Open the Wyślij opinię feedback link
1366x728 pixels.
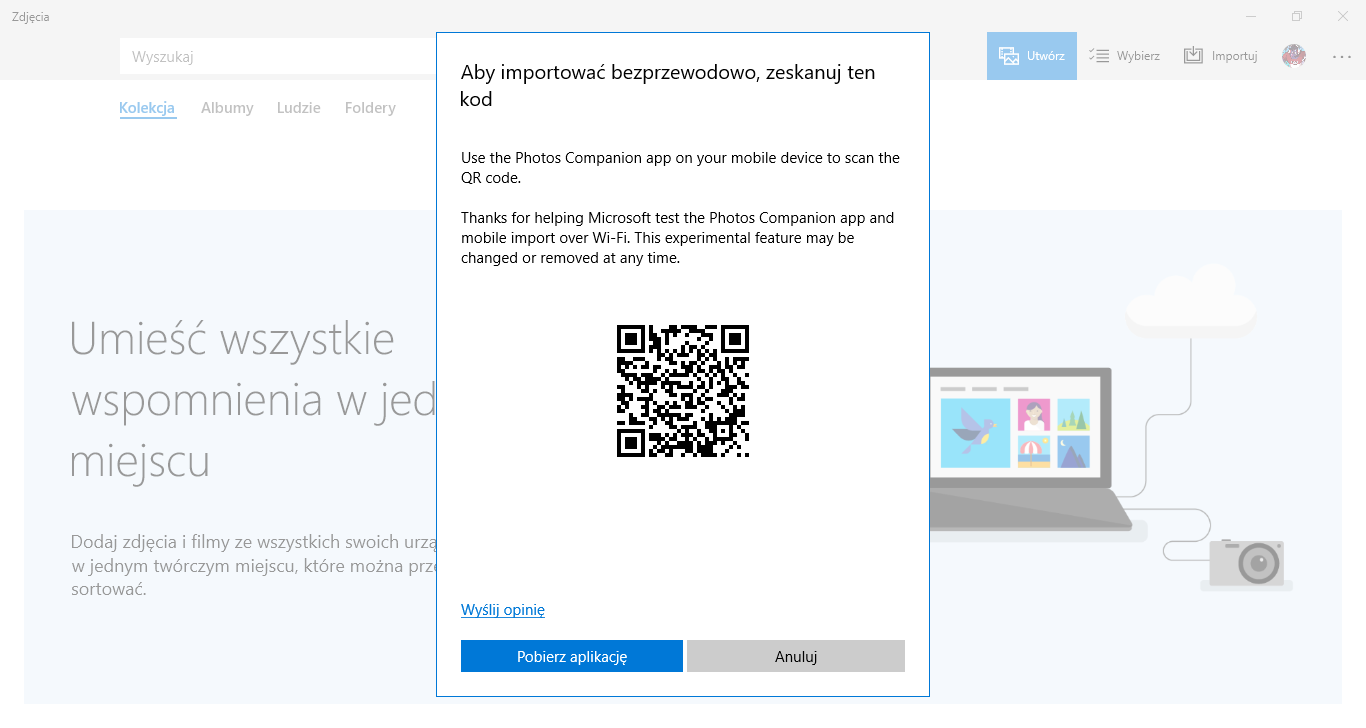503,610
